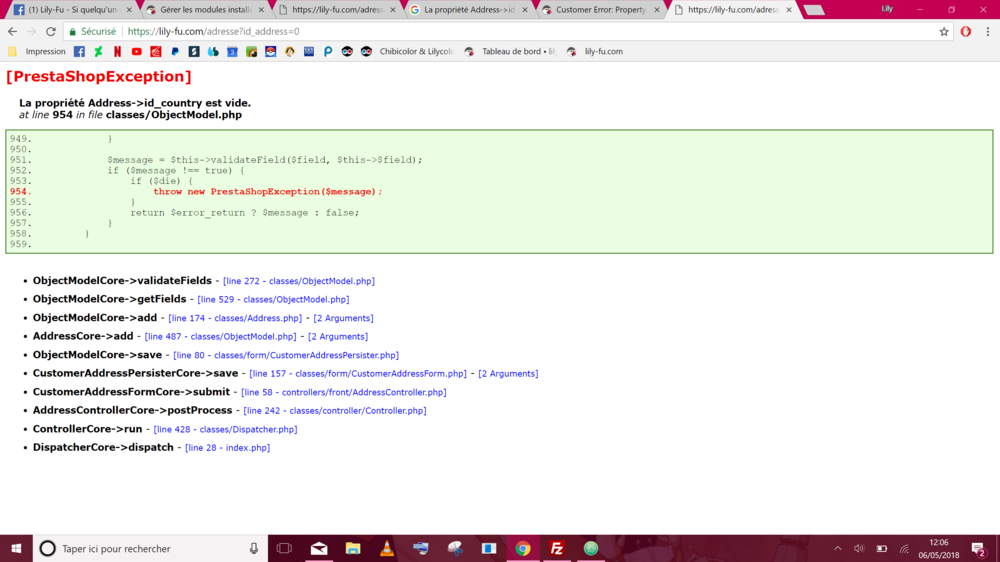Close the Customer Error: Property tab
This screenshot has width=1000, height=562.
[x=657, y=10]
